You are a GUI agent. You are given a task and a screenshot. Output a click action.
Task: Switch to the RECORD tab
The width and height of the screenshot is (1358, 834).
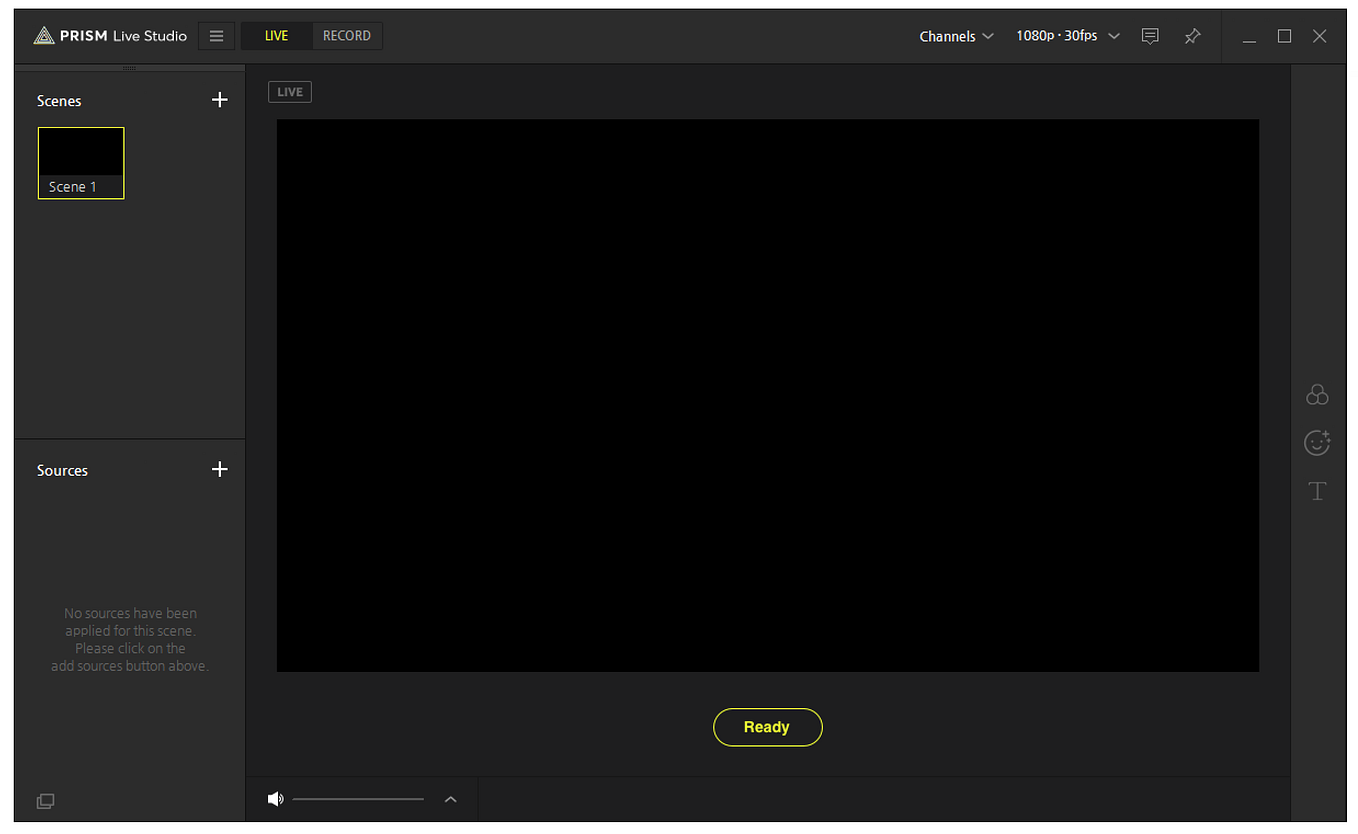point(347,35)
